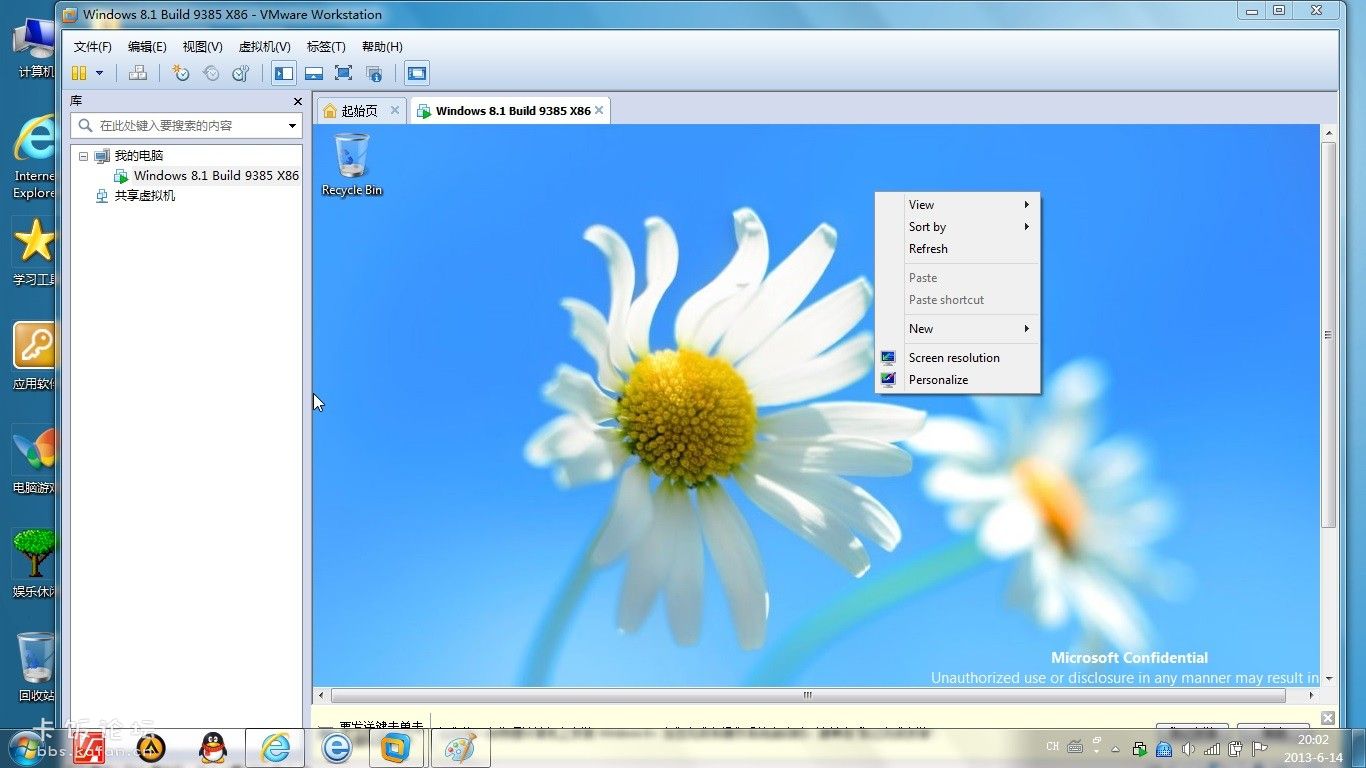Expand the View submenu in context menu
The image size is (1366, 768).
(x=958, y=205)
